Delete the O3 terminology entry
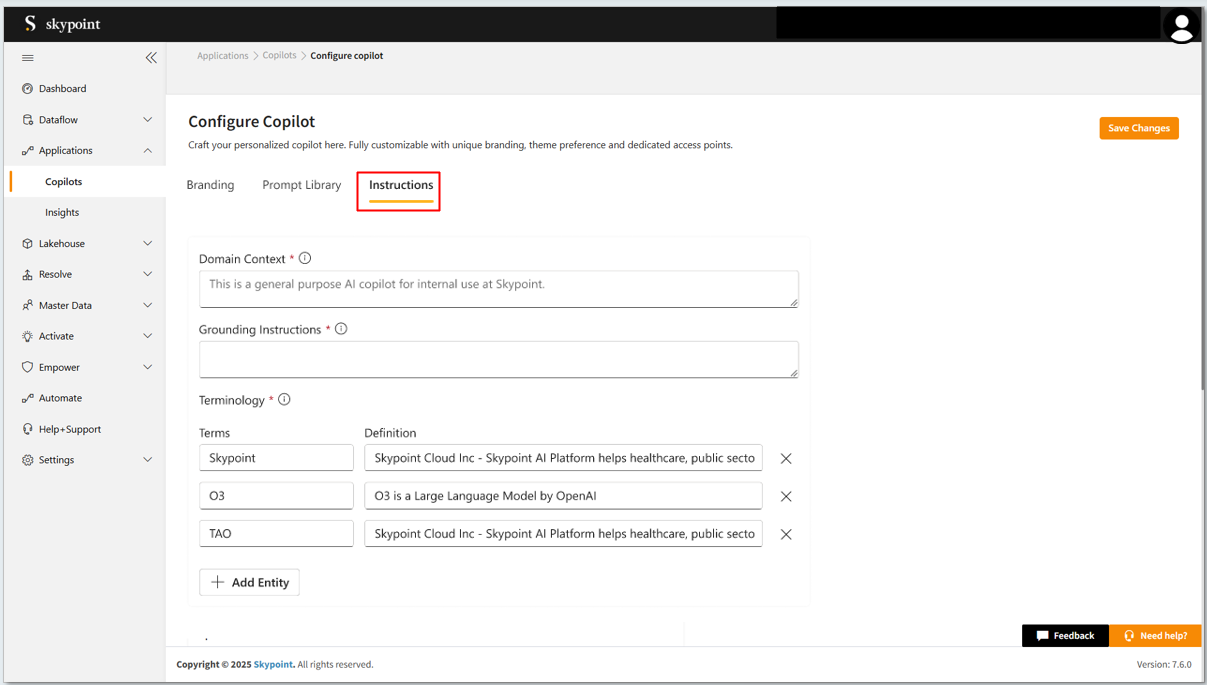Screen dimensions: 1207x685 click(x=786, y=496)
